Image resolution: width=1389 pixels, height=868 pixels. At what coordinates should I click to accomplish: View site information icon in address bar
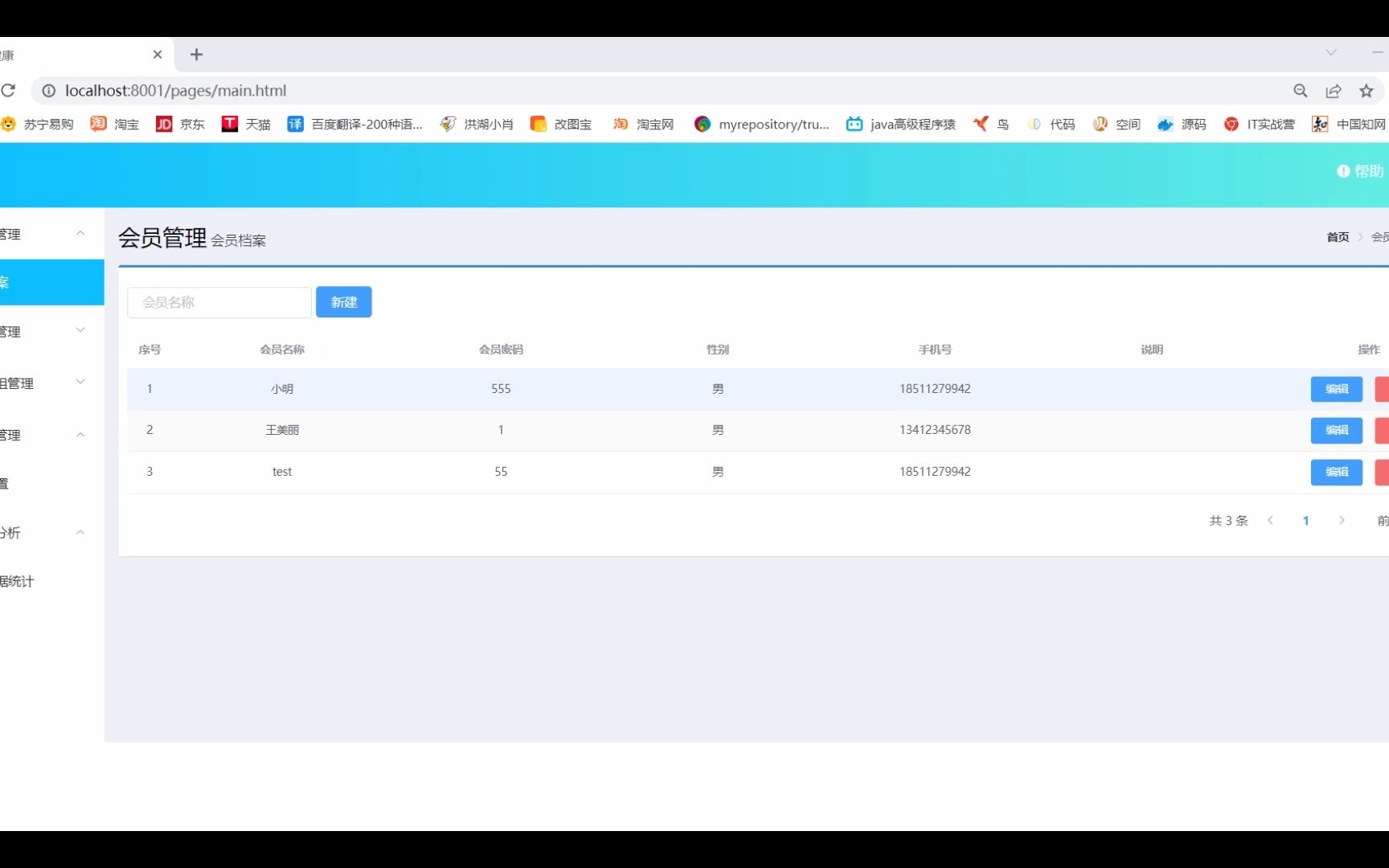(x=49, y=91)
